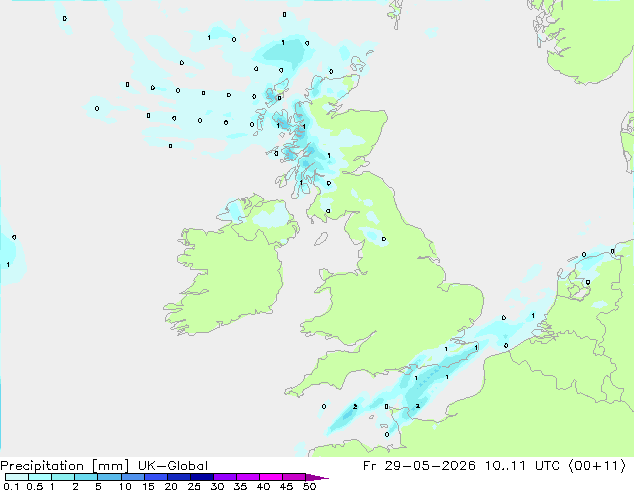Click the "Precipitation" title text

42,466
